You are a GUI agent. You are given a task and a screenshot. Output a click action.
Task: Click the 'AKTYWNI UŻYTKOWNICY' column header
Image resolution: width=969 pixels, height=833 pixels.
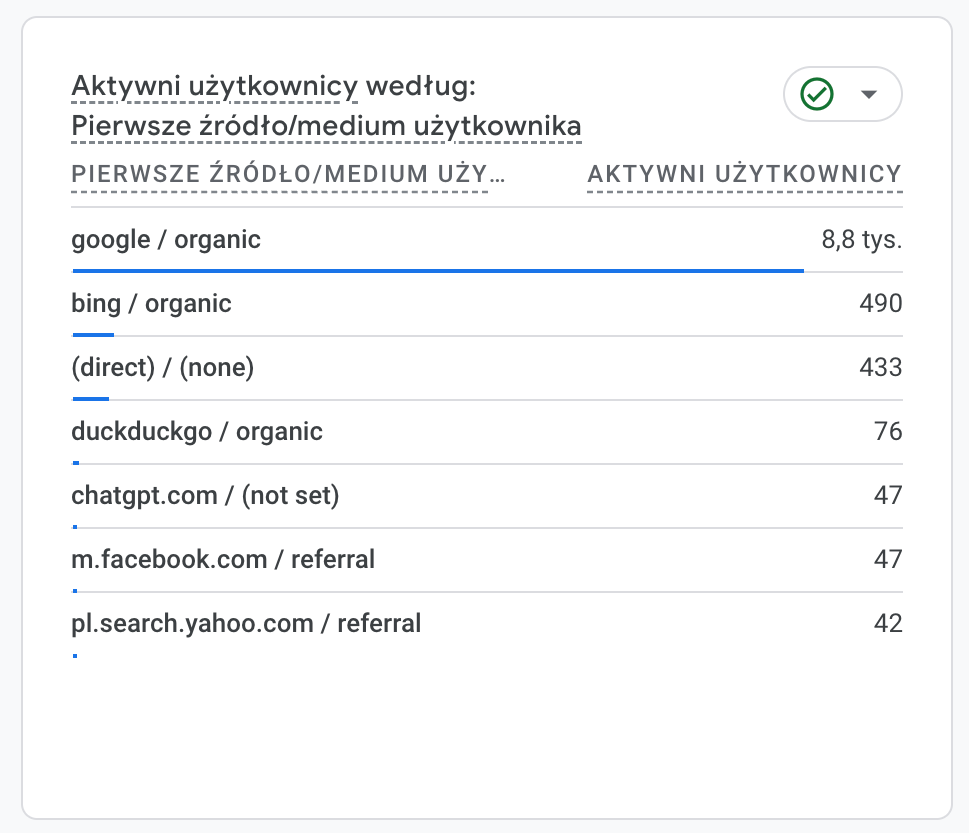(744, 175)
